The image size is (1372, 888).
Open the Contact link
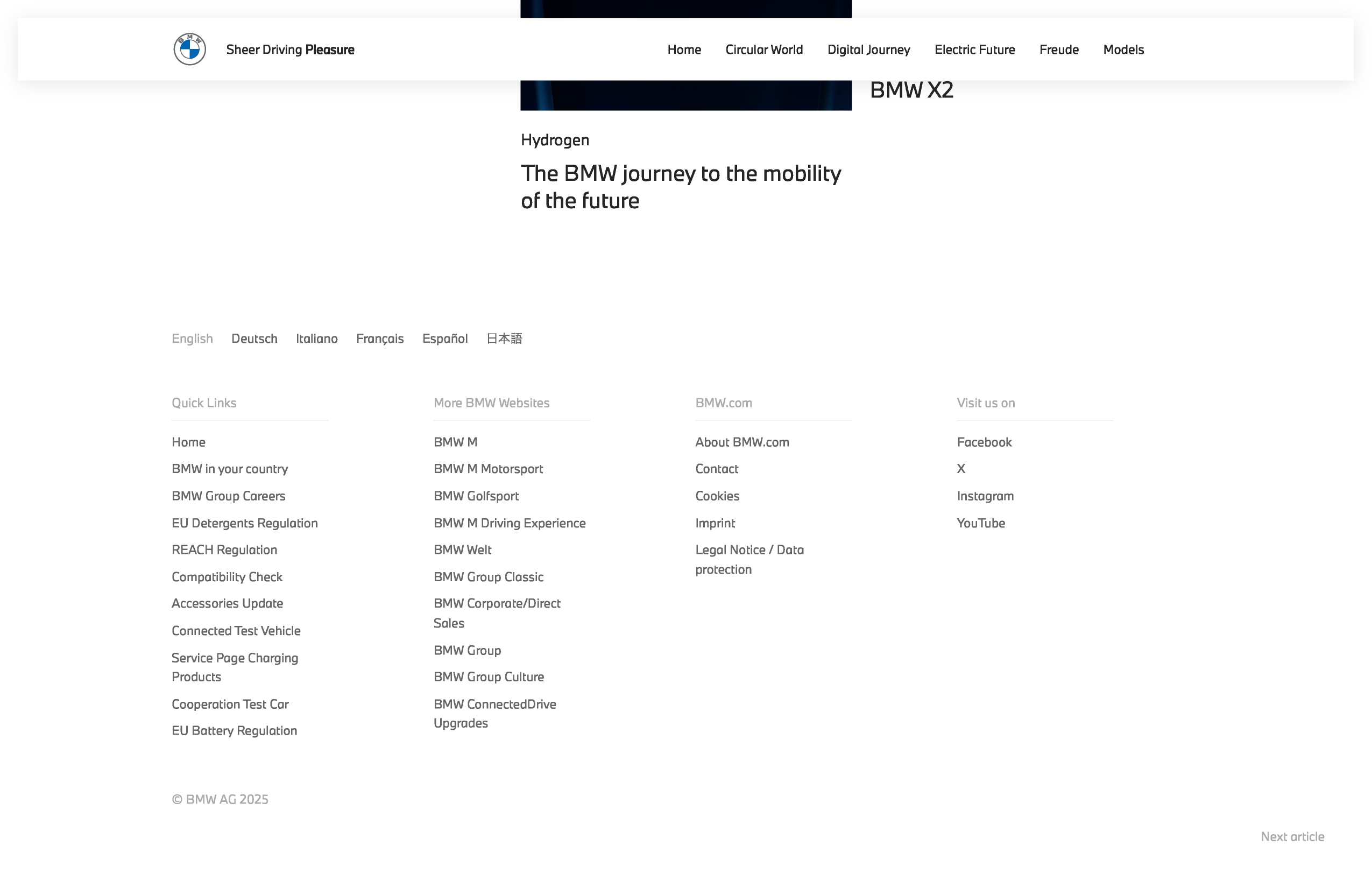717,469
